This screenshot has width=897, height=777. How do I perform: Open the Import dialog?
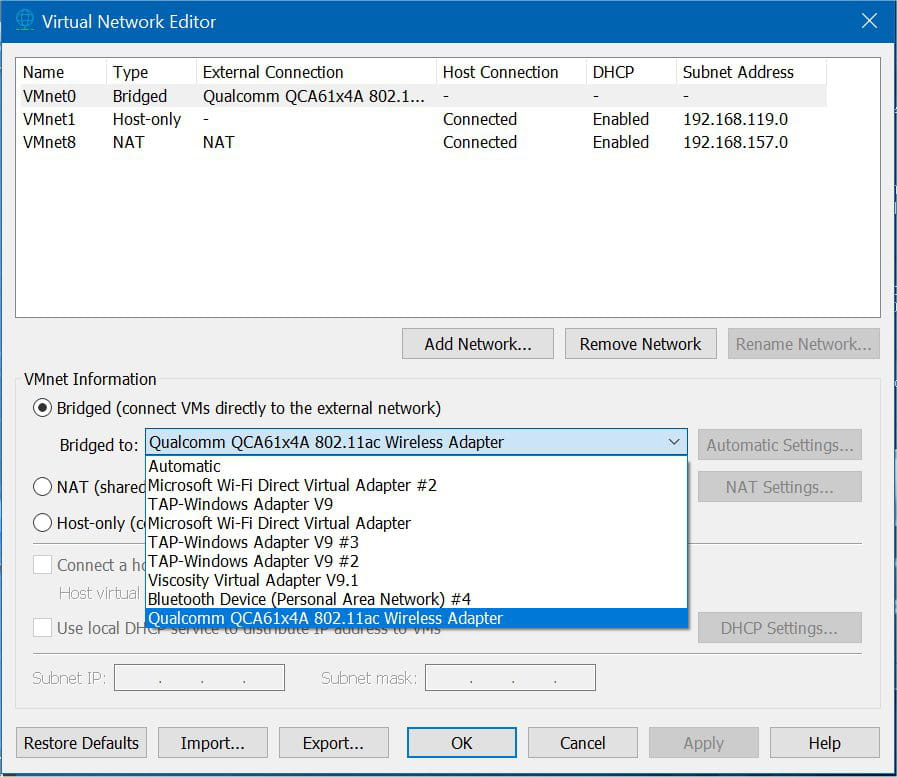tap(212, 743)
